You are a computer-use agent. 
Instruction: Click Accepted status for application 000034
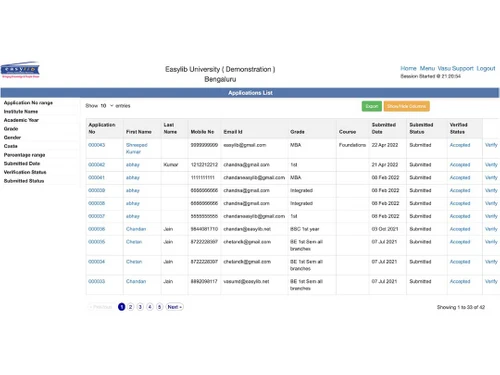(x=460, y=262)
